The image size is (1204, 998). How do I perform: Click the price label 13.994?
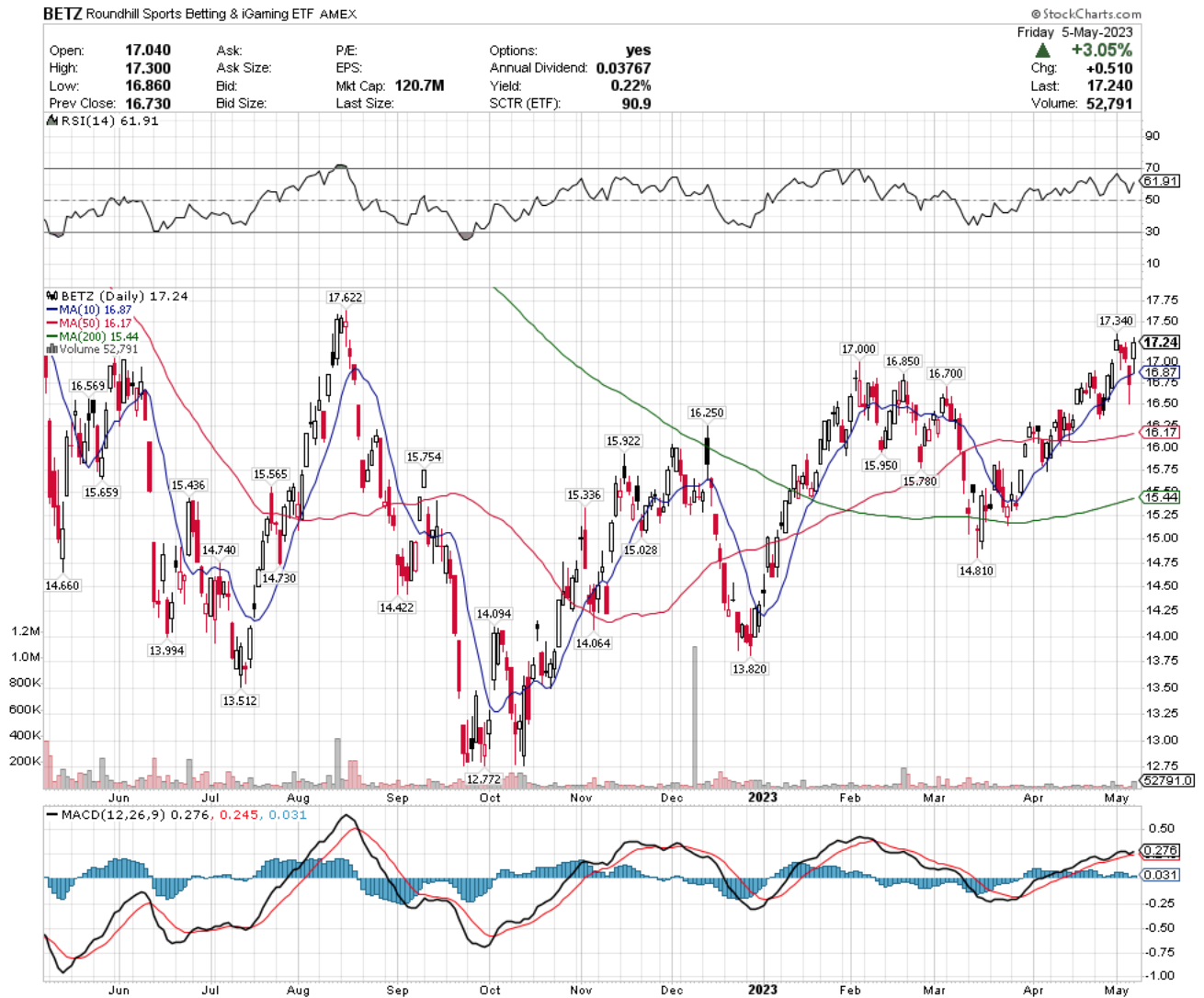166,651
